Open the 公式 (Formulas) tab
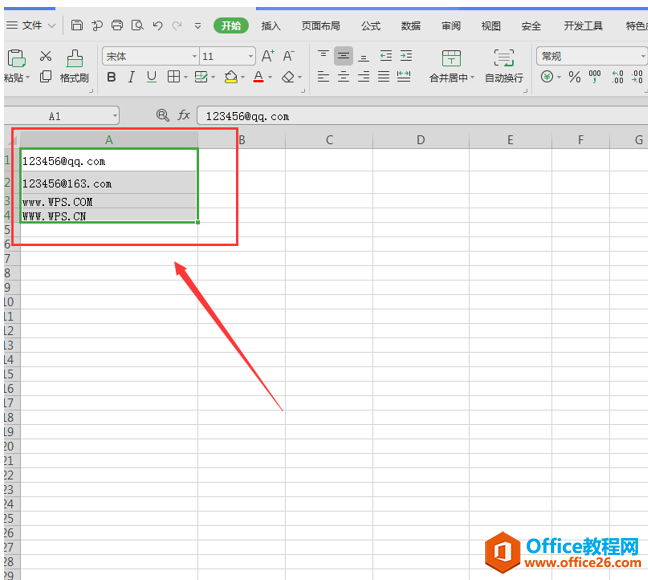Image resolution: width=648 pixels, height=580 pixels. [370, 26]
